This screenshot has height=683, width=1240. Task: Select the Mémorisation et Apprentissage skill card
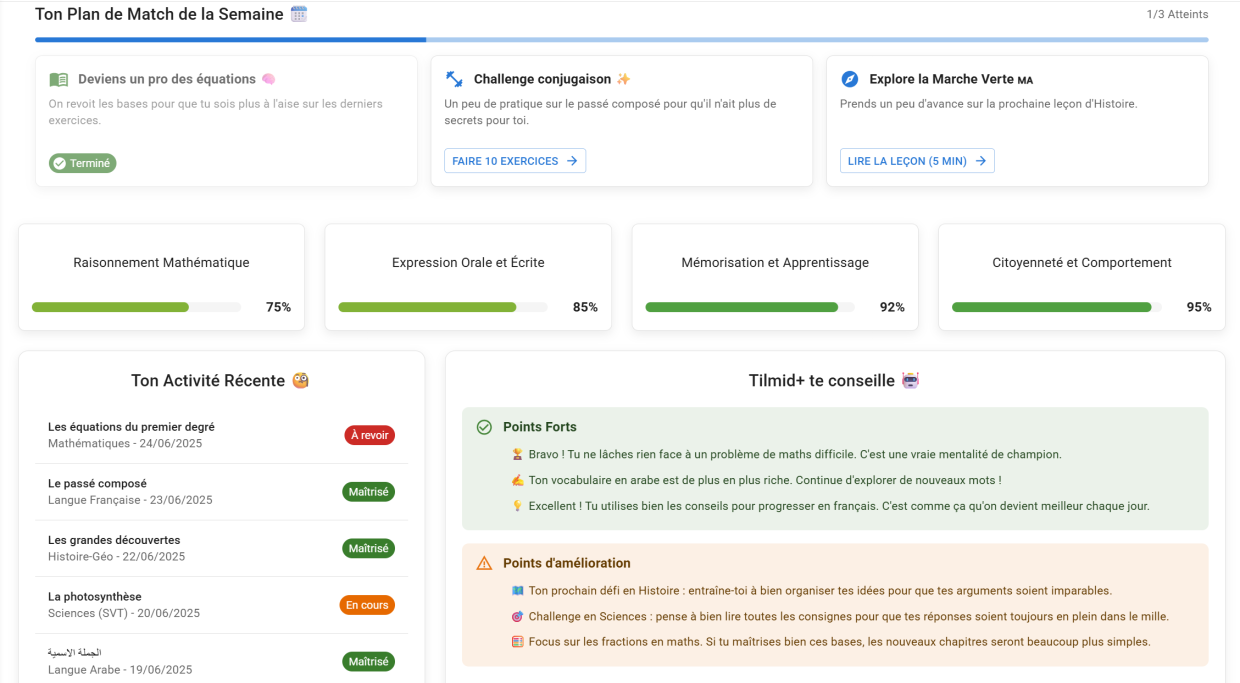(774, 277)
